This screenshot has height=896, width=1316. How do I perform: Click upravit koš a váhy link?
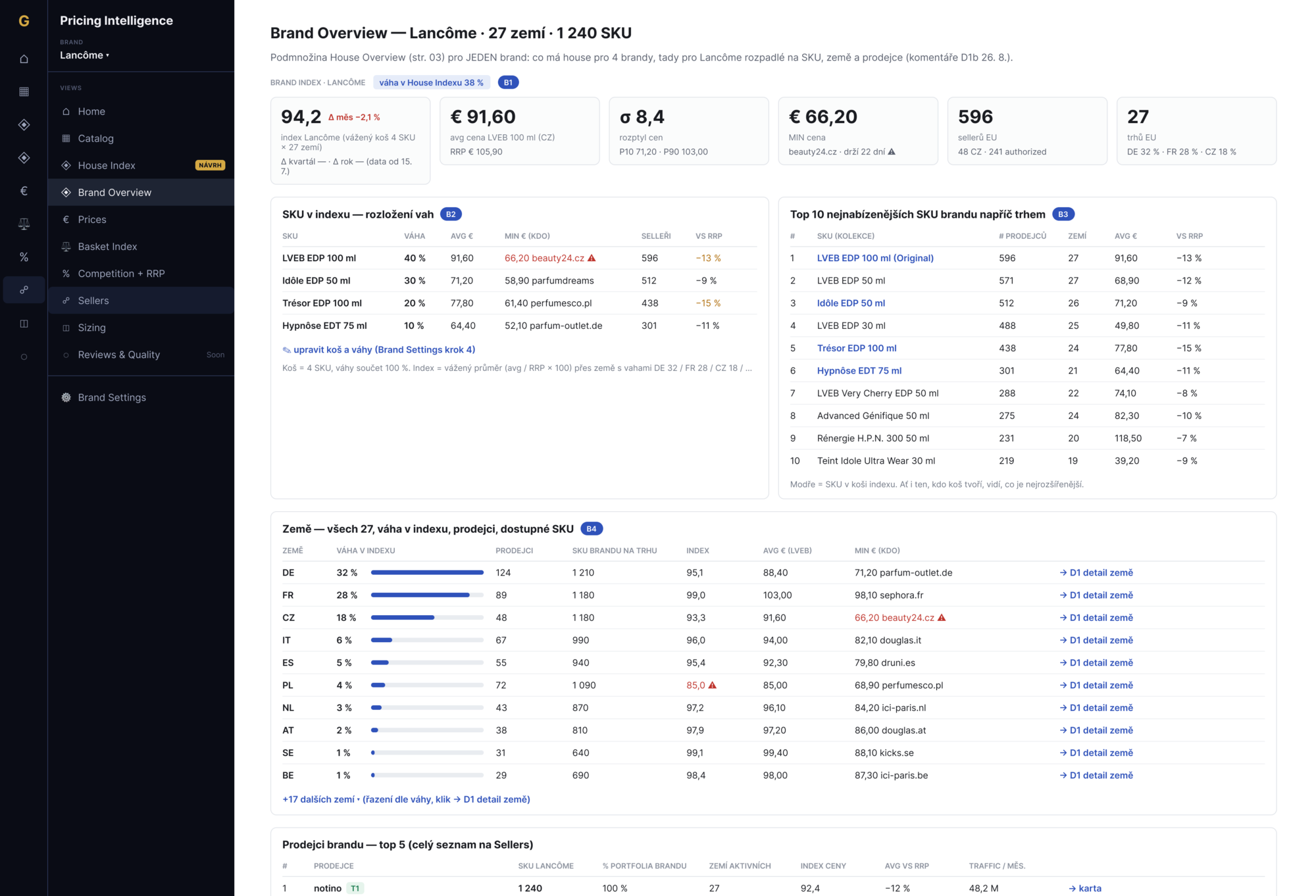click(x=378, y=350)
